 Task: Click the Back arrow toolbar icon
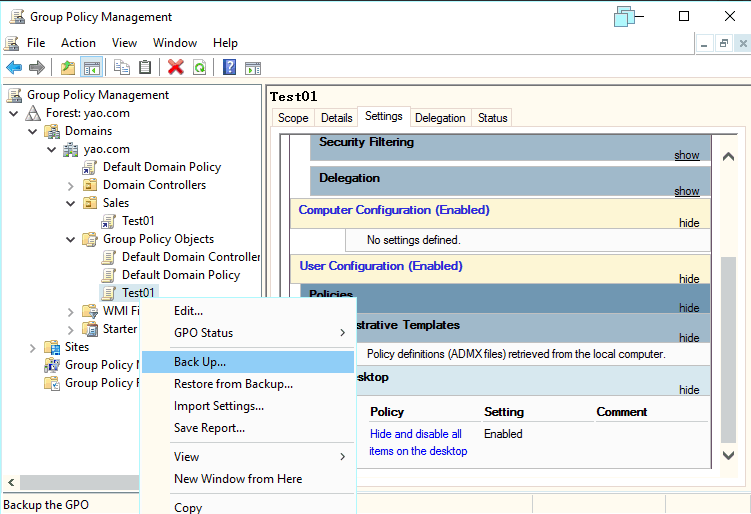pyautogui.click(x=14, y=68)
